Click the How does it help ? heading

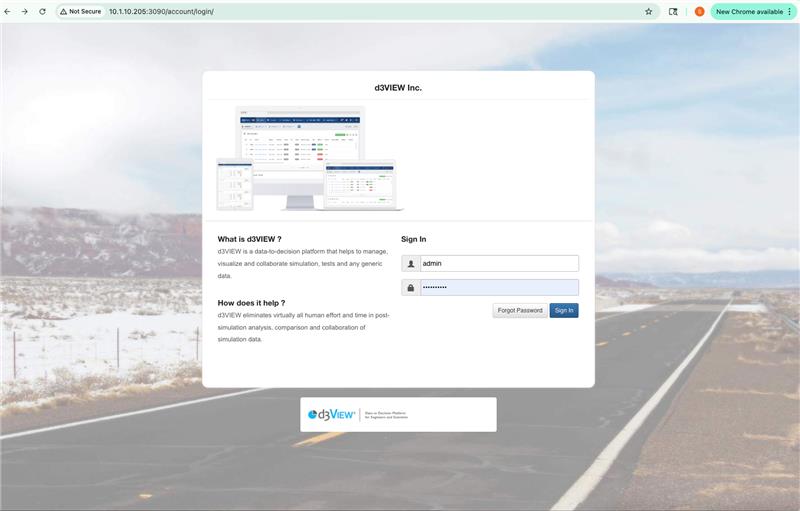[x=252, y=303]
